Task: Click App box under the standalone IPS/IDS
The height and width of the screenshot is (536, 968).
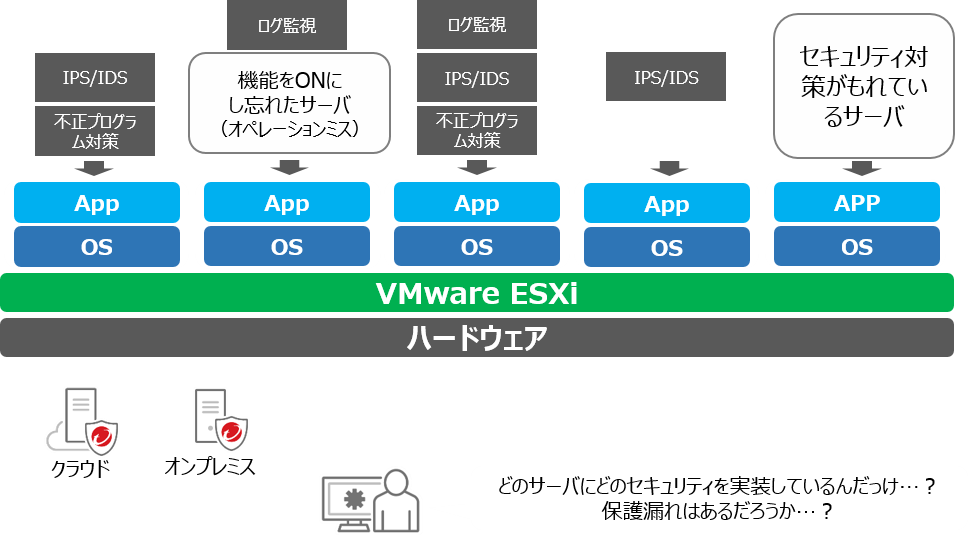Action: [667, 203]
